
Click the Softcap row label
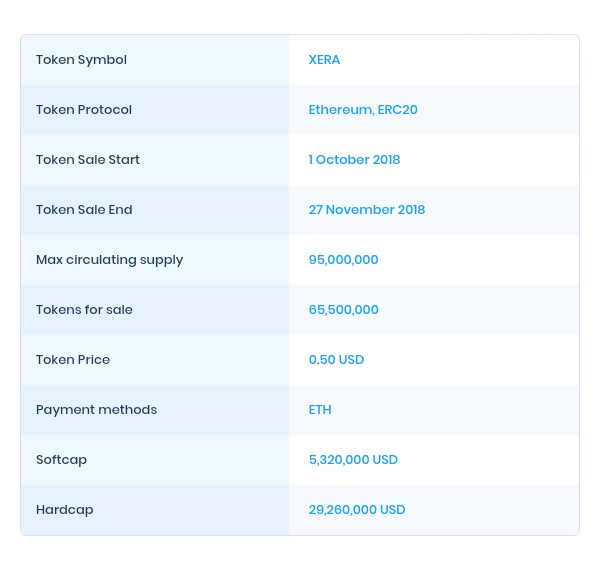coord(61,460)
